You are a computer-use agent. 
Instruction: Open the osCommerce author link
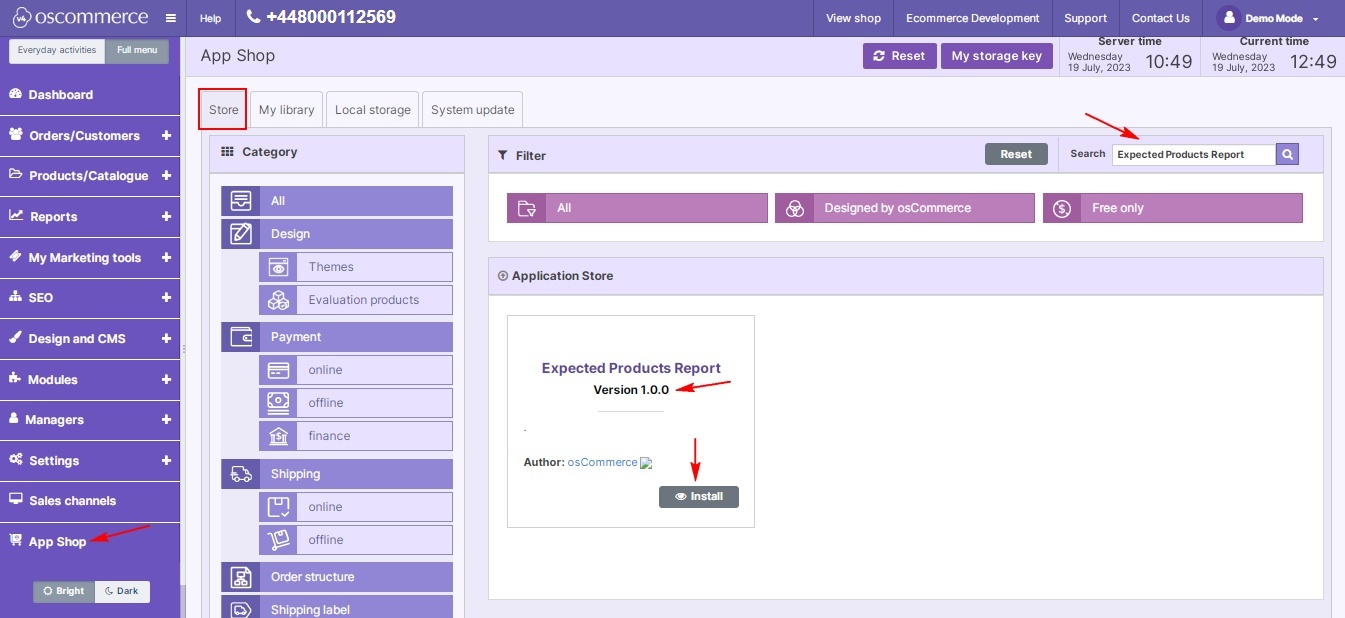(x=602, y=462)
